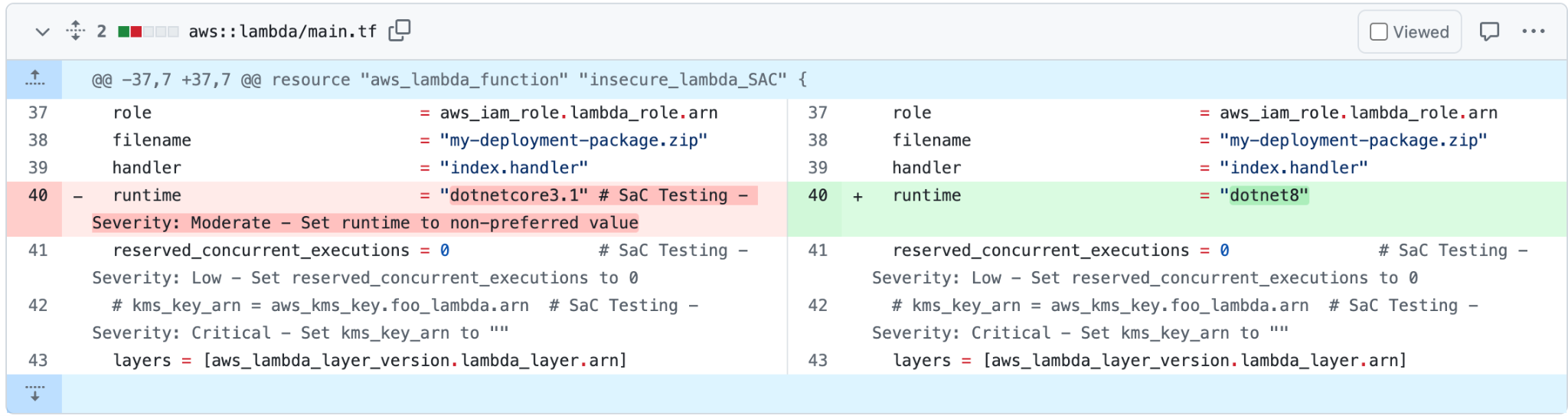This screenshot has width=1568, height=416.
Task: Expand hidden lines above line 37
Action: [34, 79]
